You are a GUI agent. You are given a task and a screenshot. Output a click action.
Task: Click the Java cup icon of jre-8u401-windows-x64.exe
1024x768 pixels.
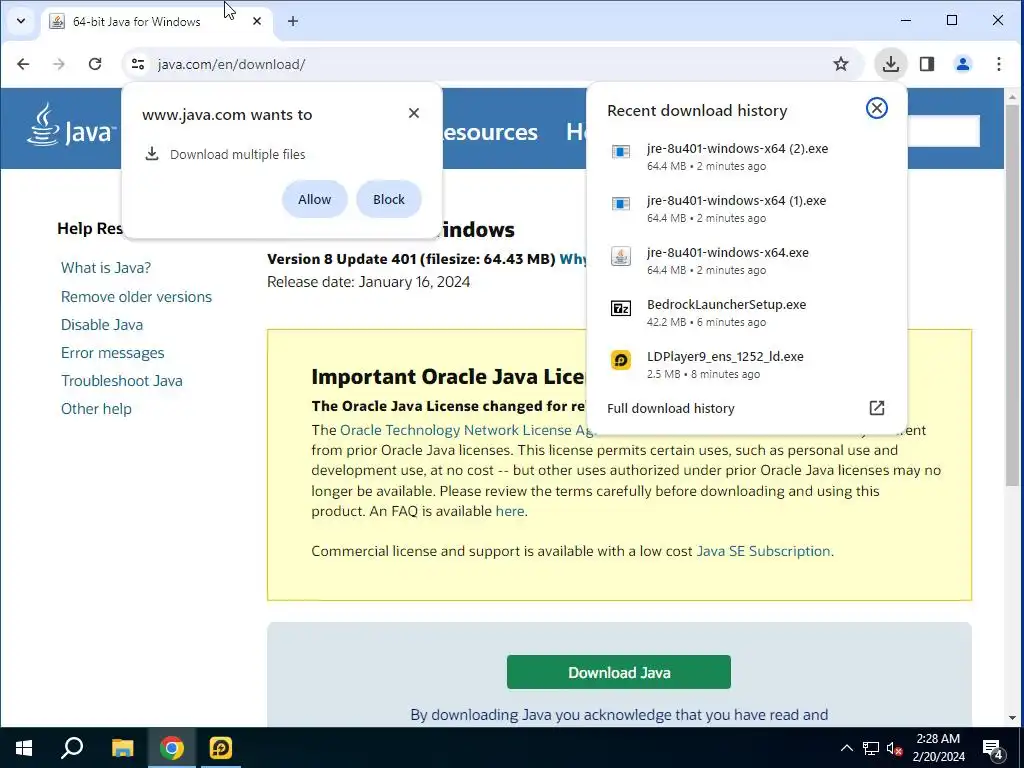click(620, 255)
